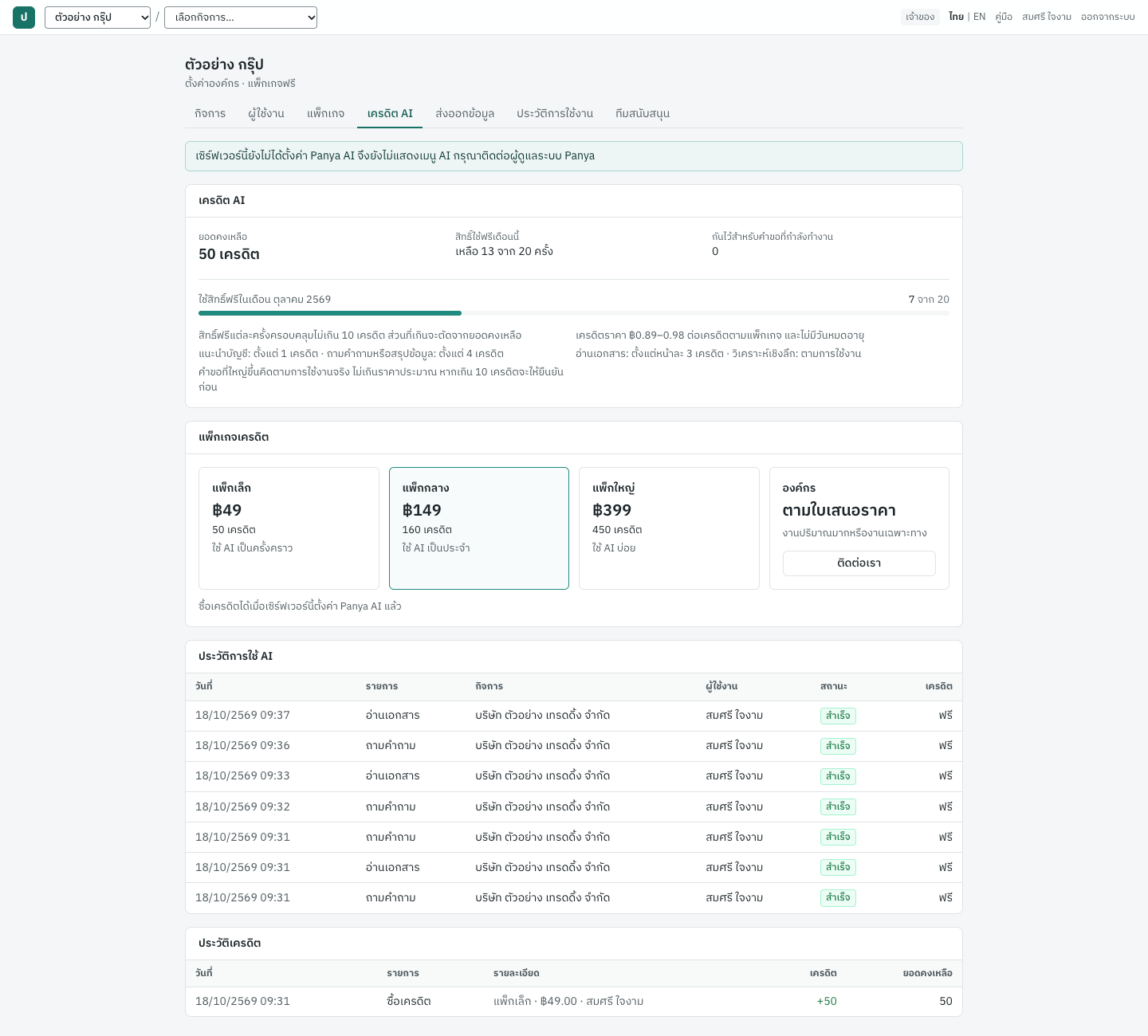Click the 18/10/2569 09:33 date cell

coord(242,776)
